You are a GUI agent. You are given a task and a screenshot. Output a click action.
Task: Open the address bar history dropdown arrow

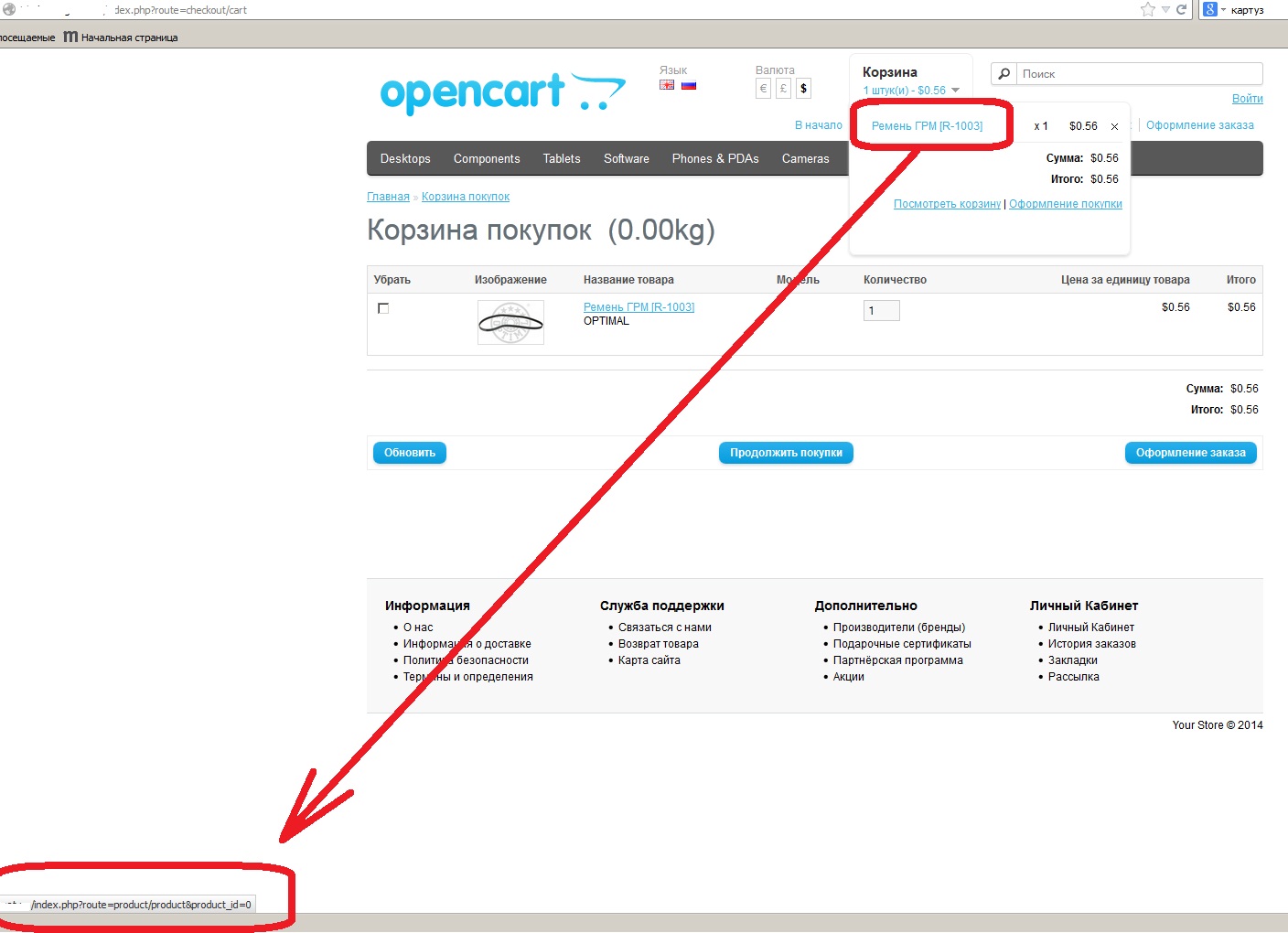point(1165,9)
